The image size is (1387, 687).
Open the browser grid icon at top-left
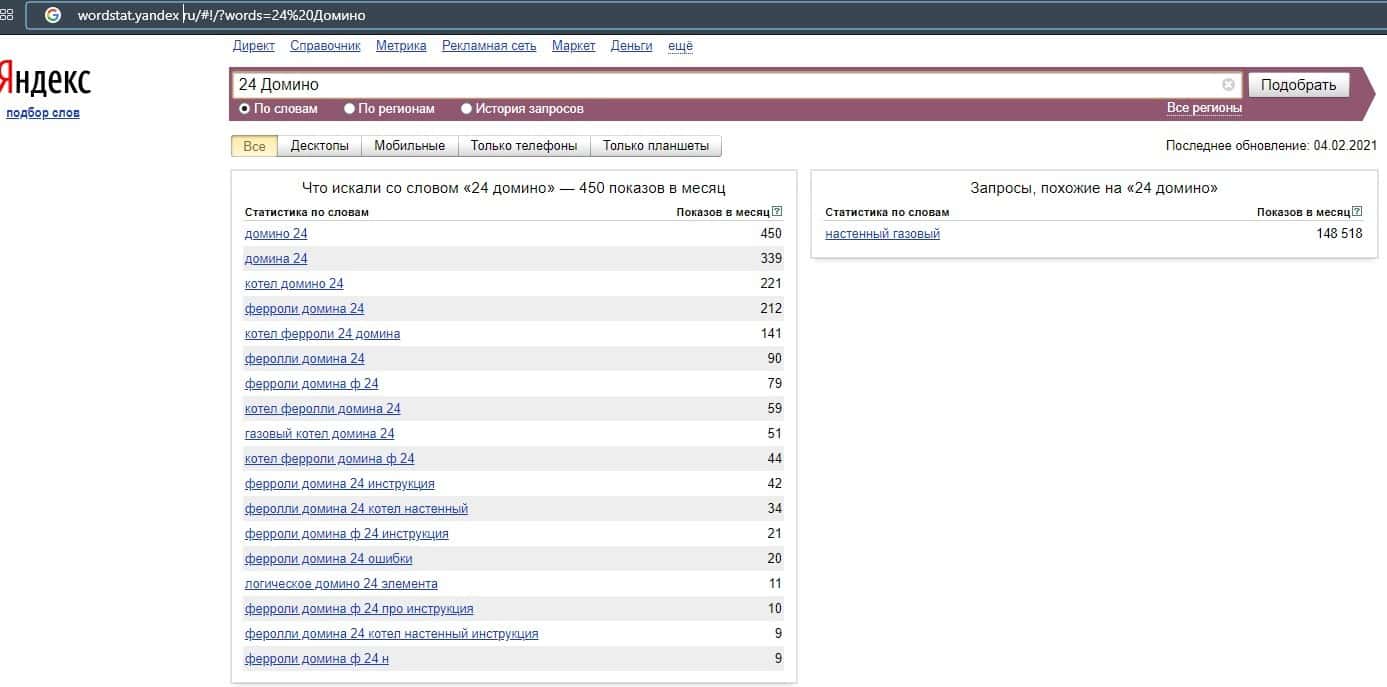(6, 15)
